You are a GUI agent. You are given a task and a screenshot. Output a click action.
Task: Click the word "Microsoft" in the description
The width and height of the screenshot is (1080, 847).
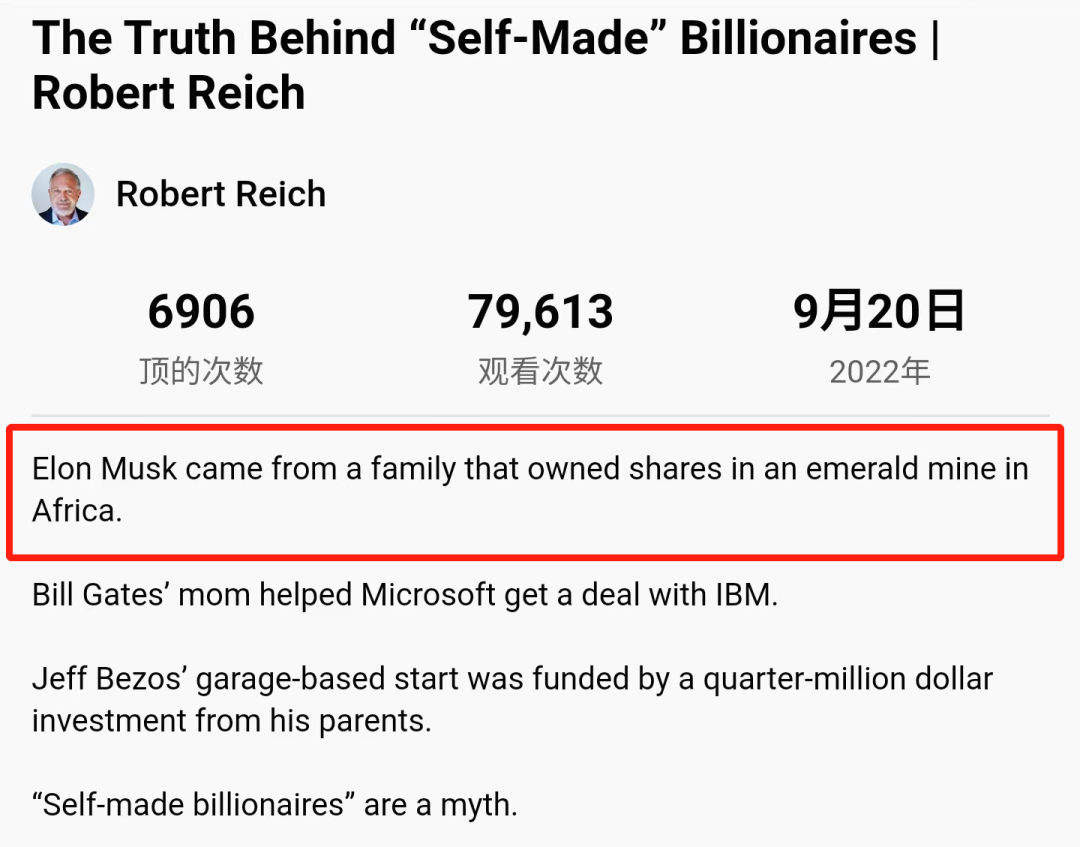click(428, 595)
